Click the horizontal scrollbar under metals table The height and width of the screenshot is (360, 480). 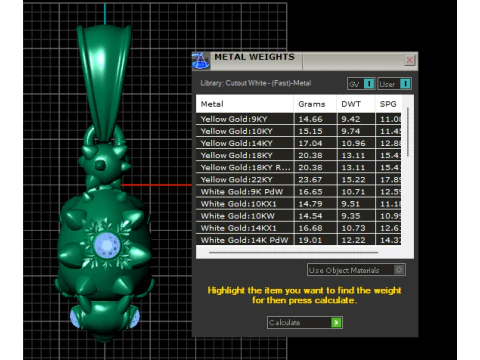(x=293, y=253)
